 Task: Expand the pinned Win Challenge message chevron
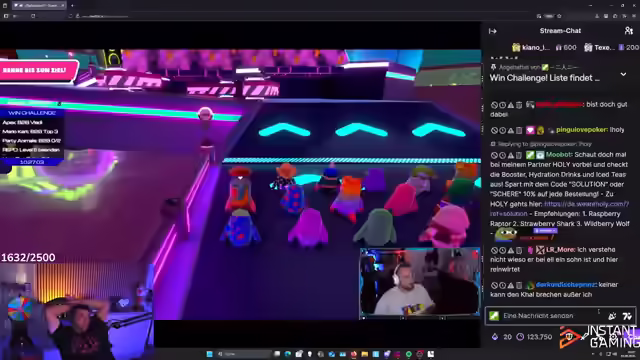(623, 75)
